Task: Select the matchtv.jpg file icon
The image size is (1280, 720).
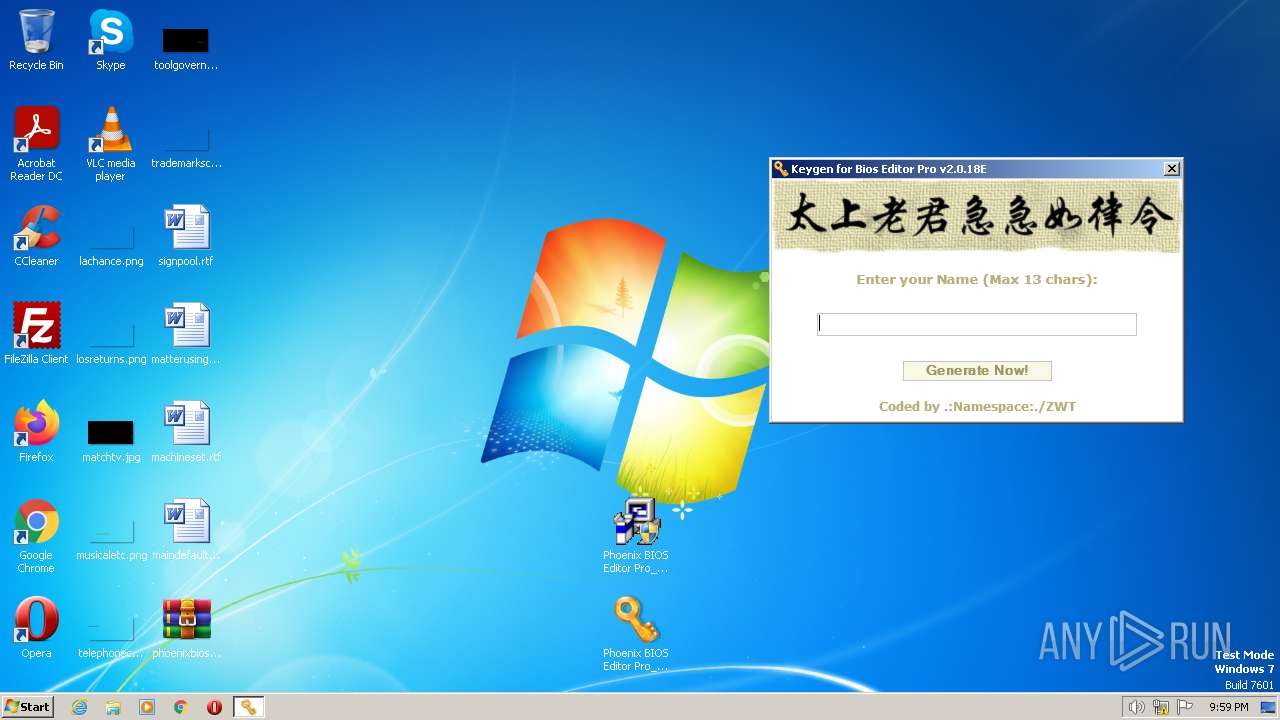Action: pos(111,440)
